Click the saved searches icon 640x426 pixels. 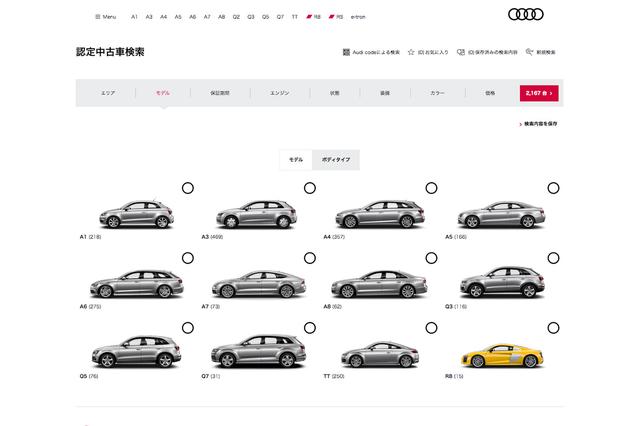click(461, 52)
